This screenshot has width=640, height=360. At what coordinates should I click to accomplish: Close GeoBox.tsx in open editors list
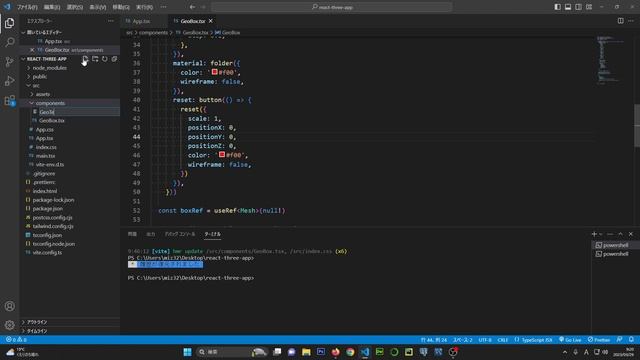point(32,50)
